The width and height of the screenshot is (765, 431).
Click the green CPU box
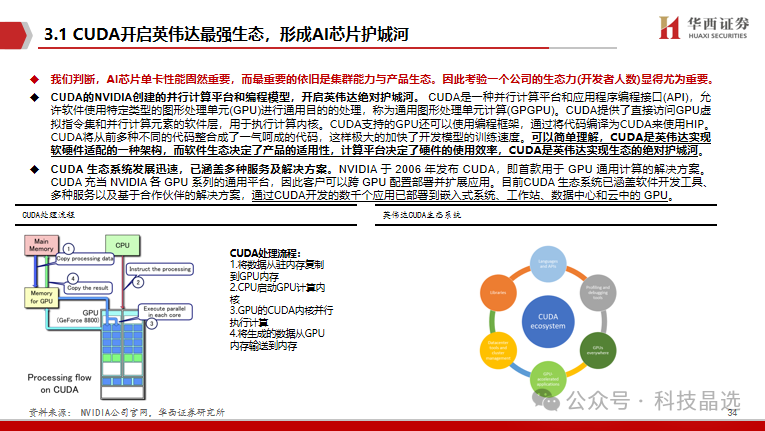pyautogui.click(x=122, y=246)
